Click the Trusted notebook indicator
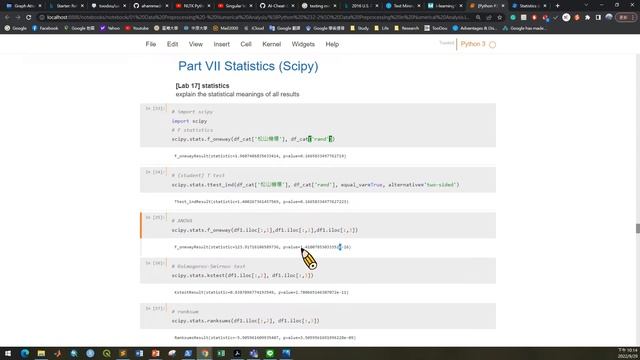 [x=447, y=43]
